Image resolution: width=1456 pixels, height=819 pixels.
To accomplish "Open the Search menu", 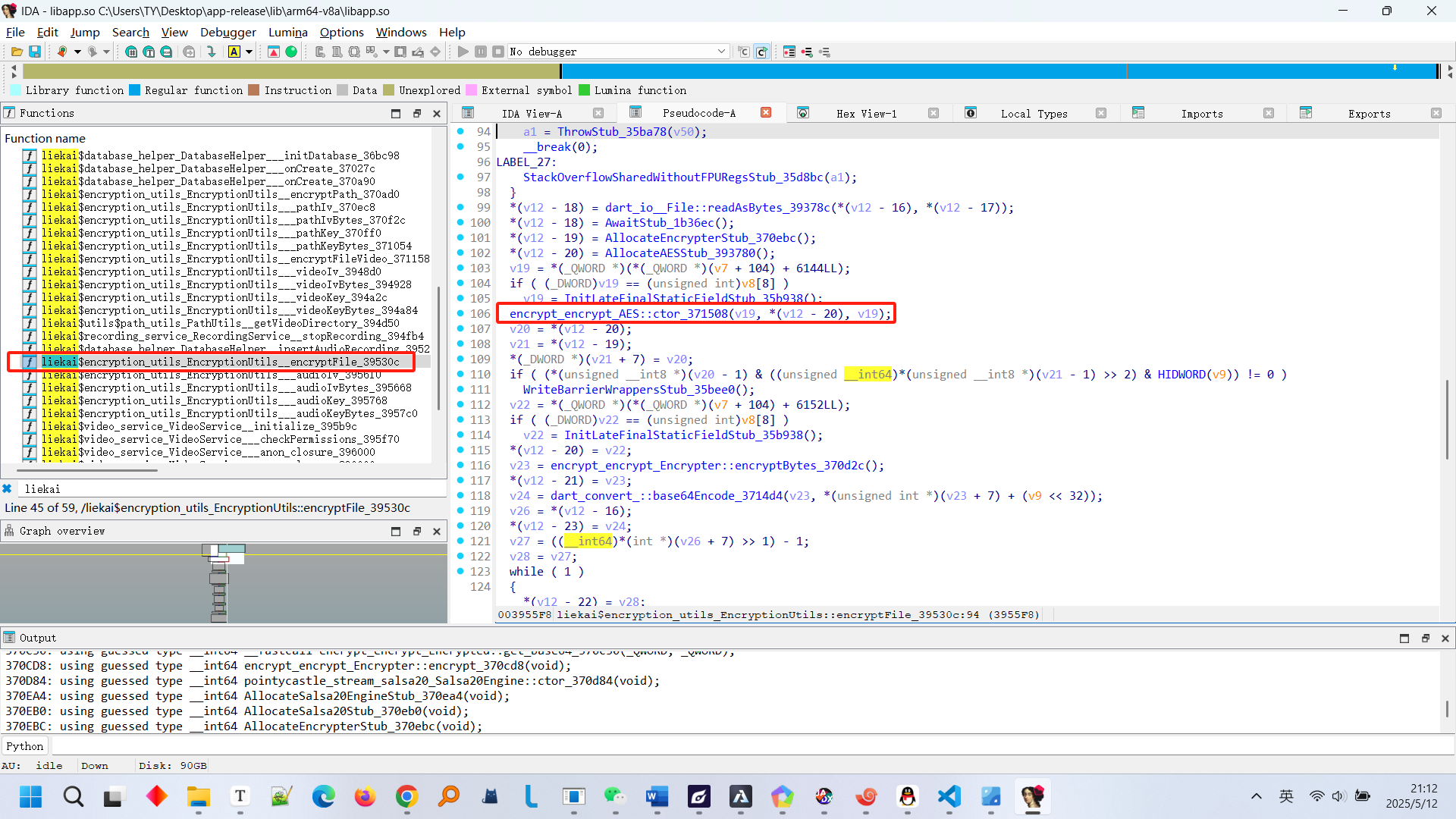I will (130, 32).
